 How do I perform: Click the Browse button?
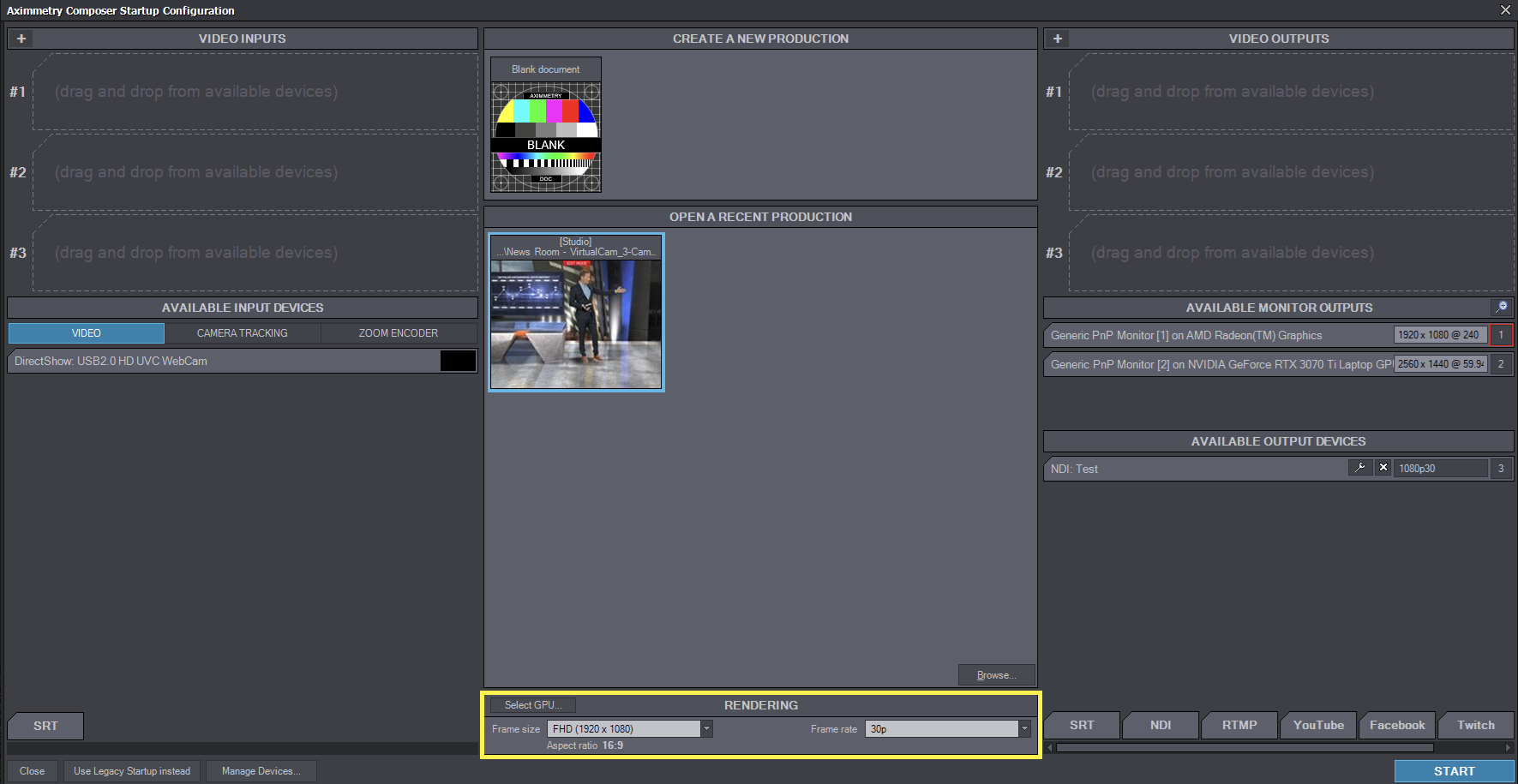pos(996,675)
